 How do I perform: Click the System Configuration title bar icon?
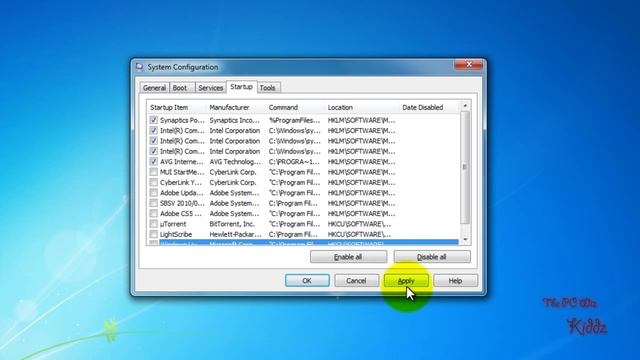[x=140, y=67]
